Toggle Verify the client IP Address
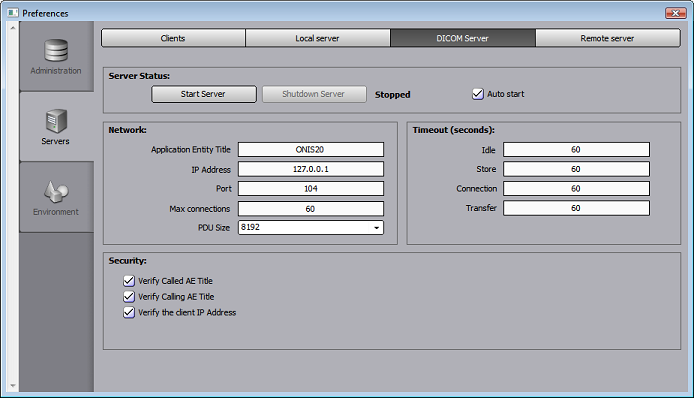 [129, 313]
